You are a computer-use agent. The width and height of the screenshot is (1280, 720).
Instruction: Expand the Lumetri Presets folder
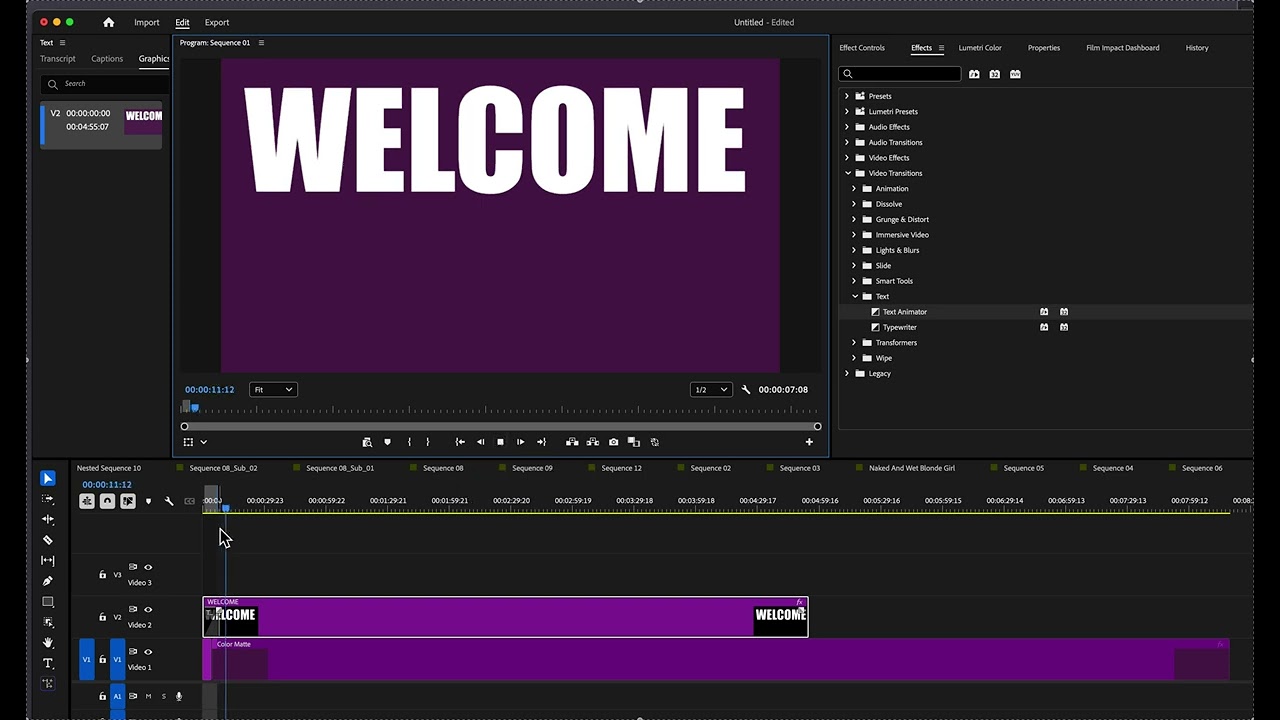847,111
